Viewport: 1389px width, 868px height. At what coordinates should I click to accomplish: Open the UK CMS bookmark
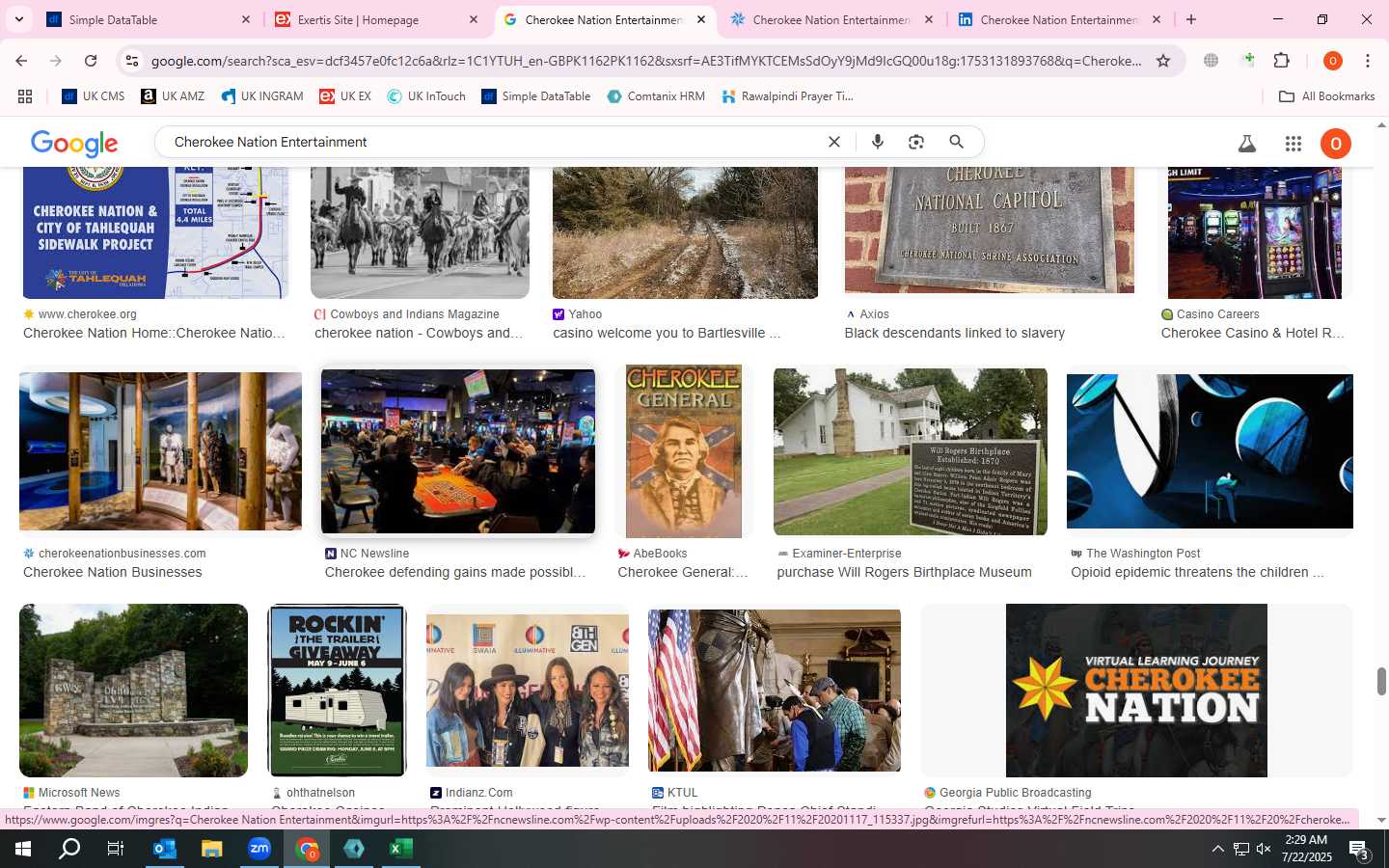(x=94, y=96)
